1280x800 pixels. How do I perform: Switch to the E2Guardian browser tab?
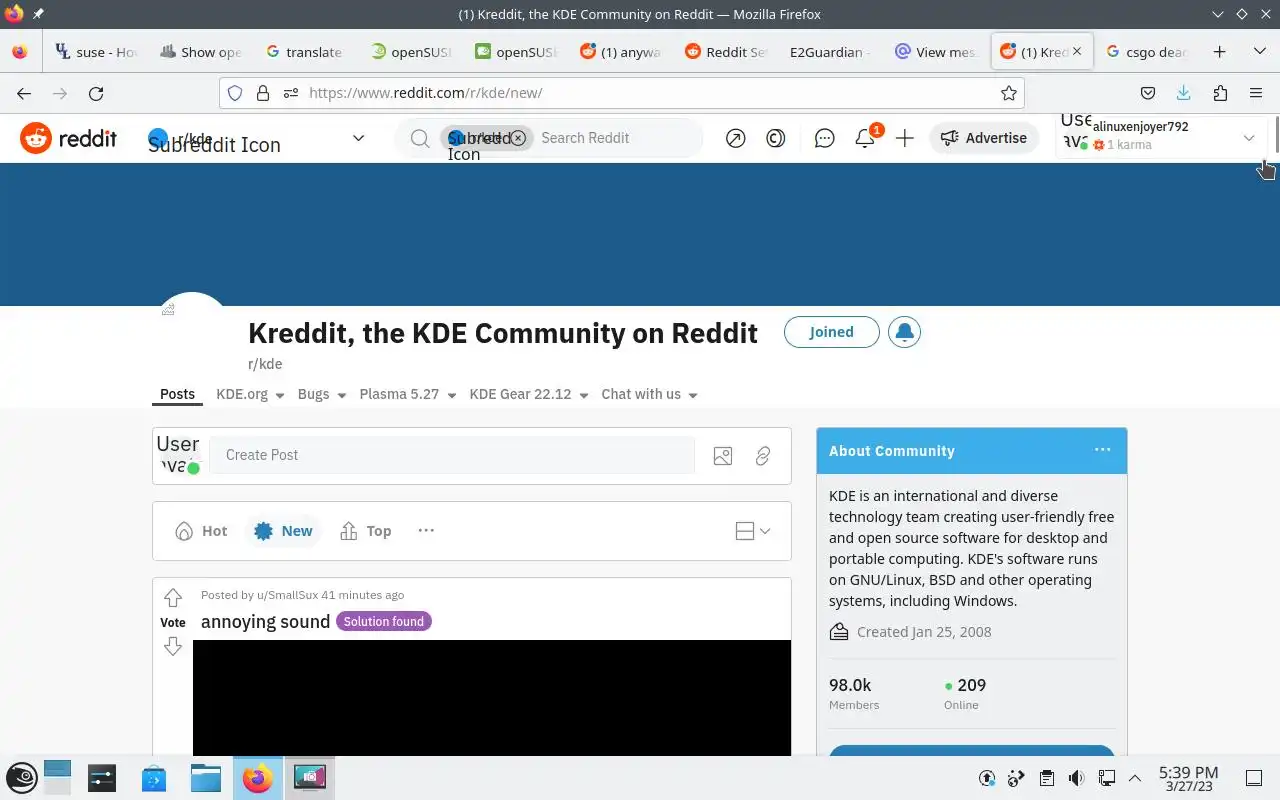click(x=831, y=52)
